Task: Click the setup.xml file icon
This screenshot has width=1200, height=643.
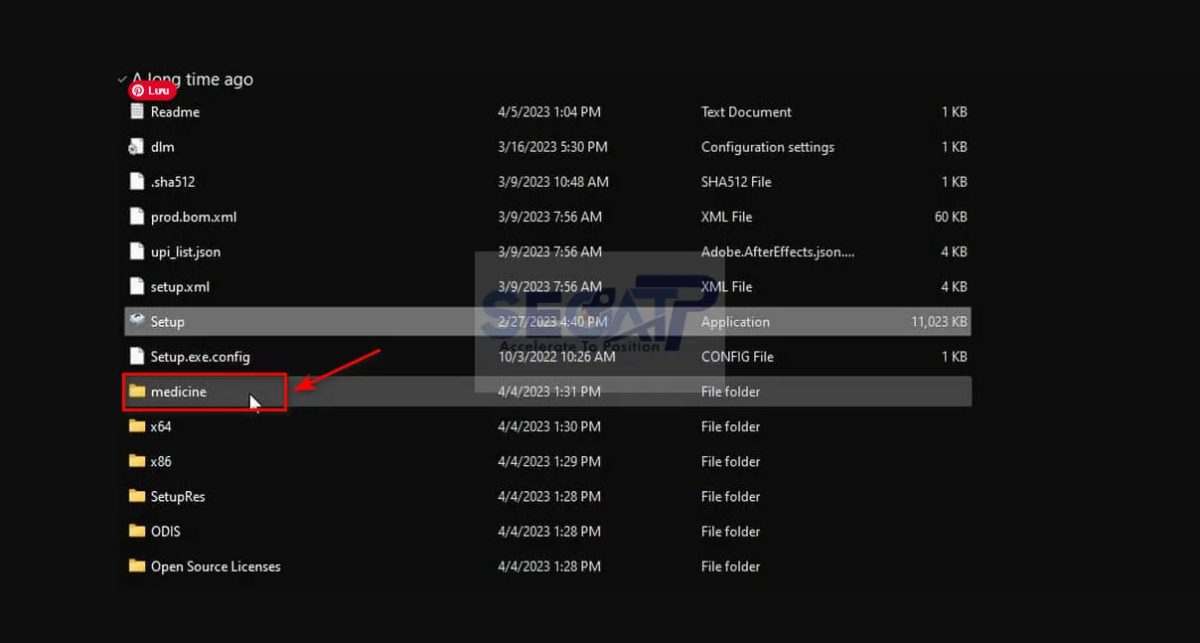Action: [137, 287]
